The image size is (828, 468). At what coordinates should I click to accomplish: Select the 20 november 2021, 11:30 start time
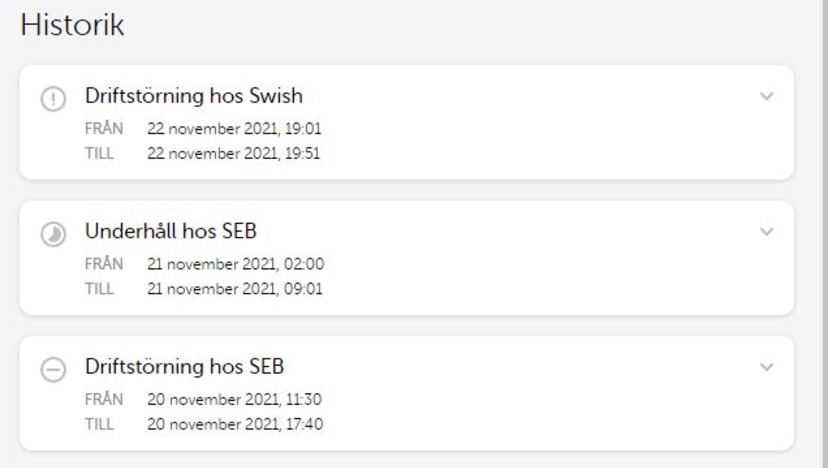(234, 399)
